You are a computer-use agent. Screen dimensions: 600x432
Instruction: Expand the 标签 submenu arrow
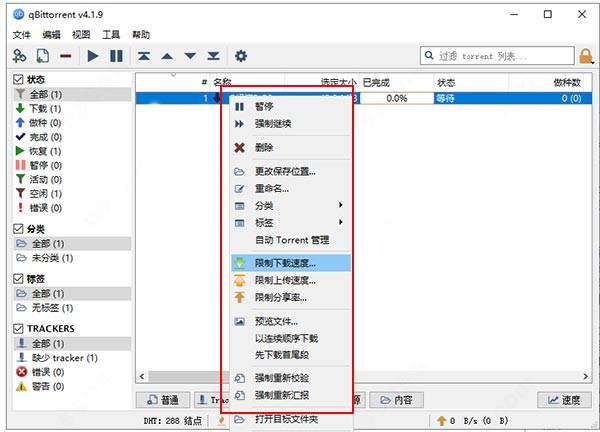(x=341, y=222)
